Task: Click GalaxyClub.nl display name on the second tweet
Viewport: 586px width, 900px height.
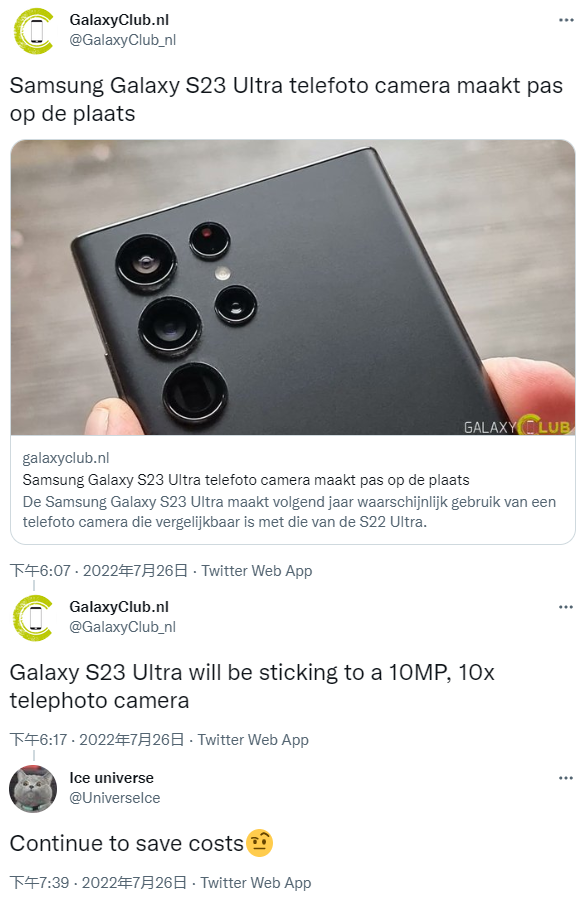Action: pos(119,607)
